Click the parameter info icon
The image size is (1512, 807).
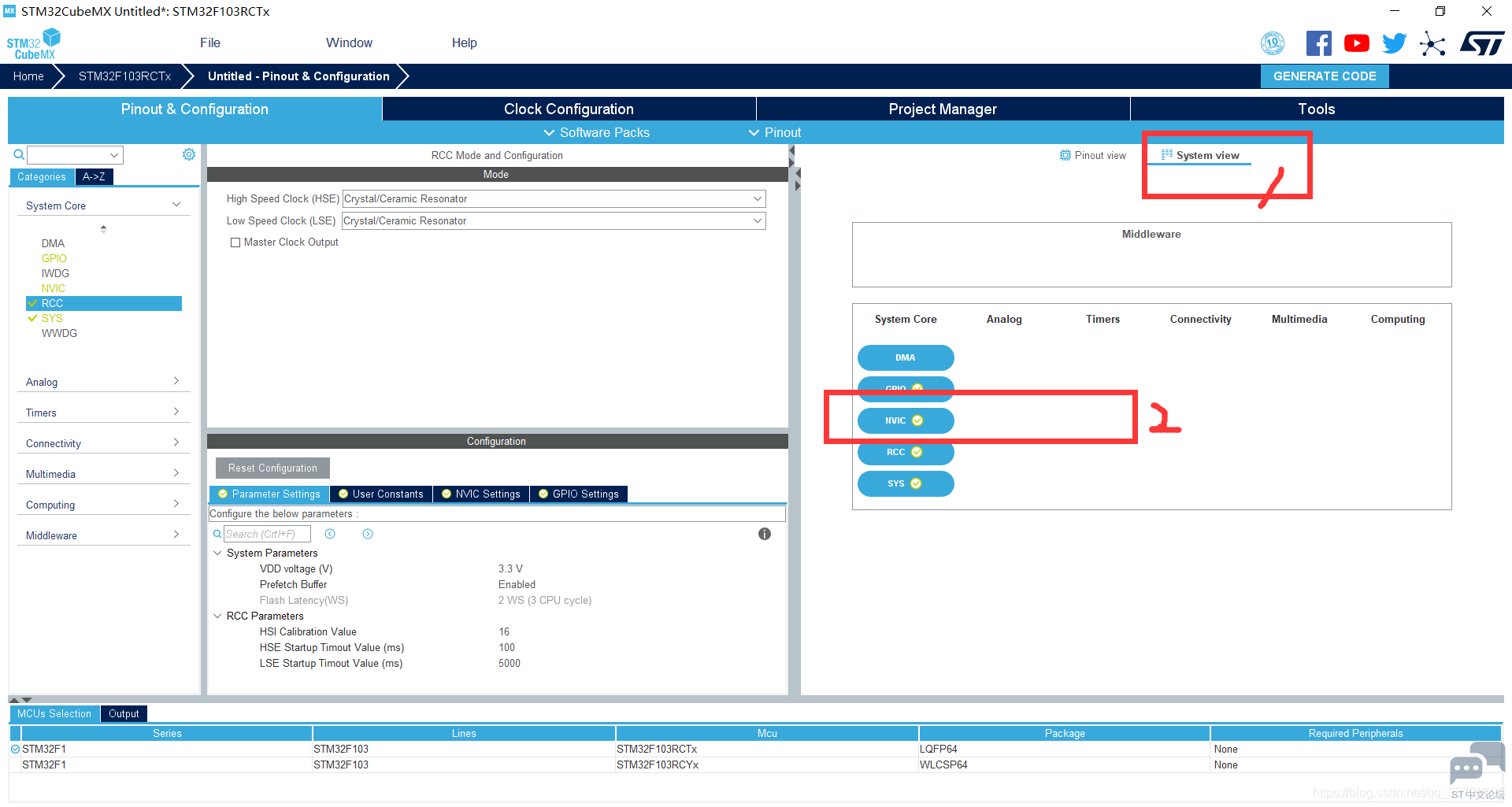click(x=765, y=534)
